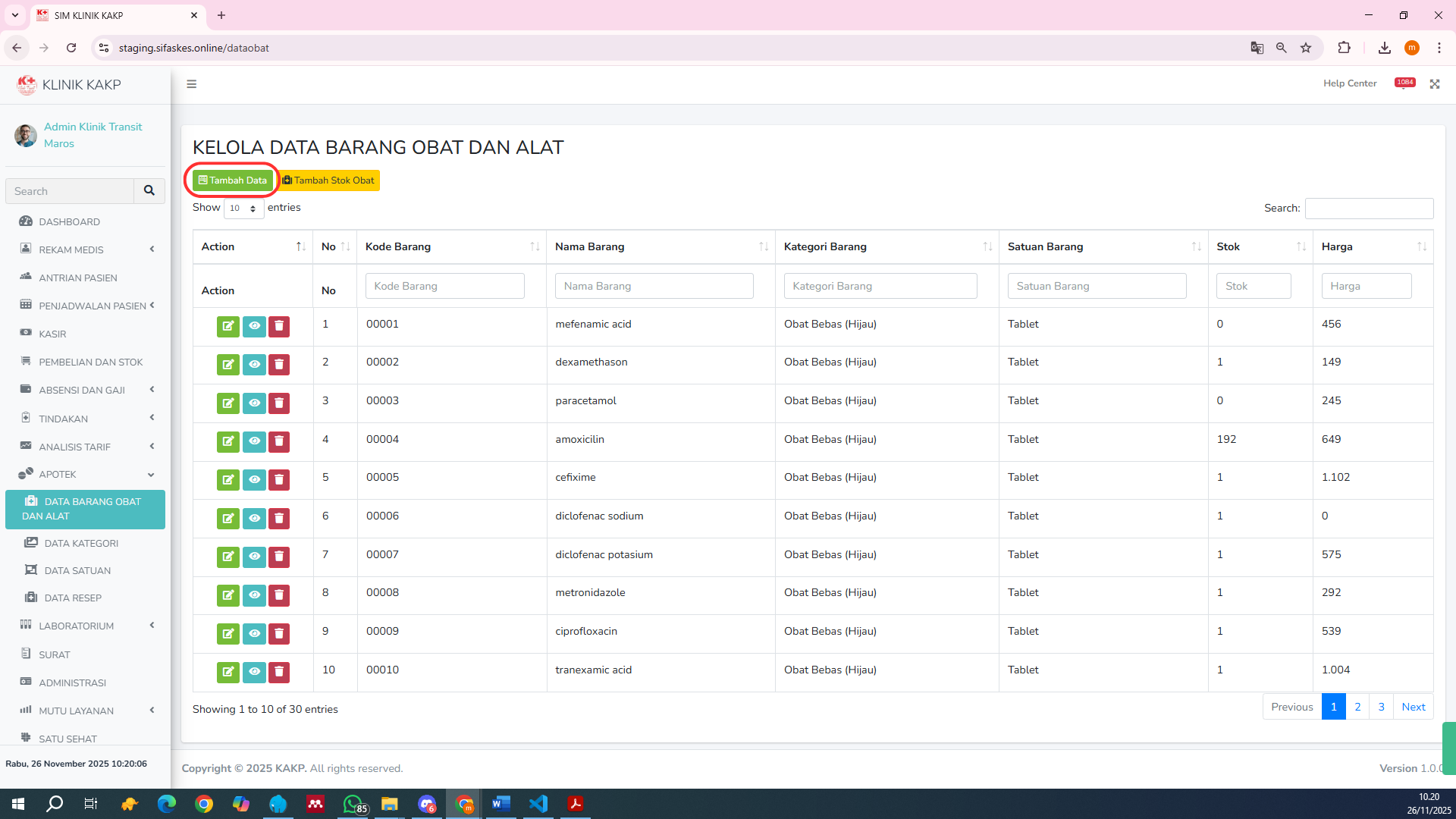The image size is (1456, 819).
Task: Click hamburger menu icon to collapse sidebar
Action: (192, 84)
